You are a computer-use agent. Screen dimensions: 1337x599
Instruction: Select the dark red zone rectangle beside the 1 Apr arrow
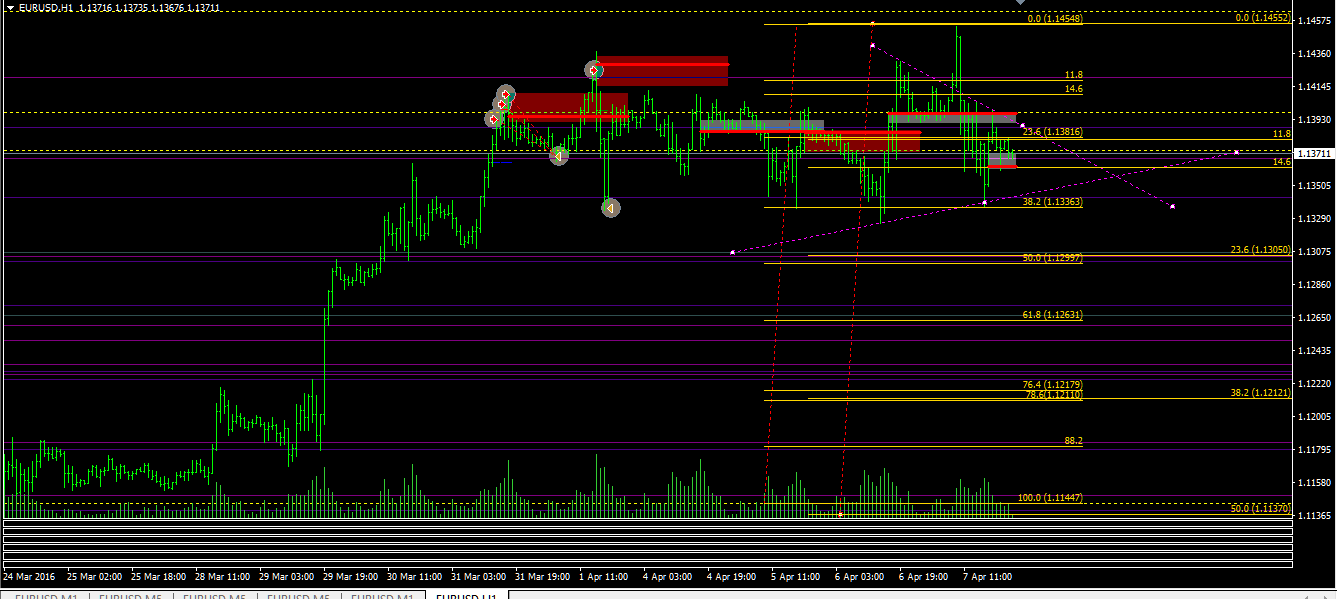point(663,71)
